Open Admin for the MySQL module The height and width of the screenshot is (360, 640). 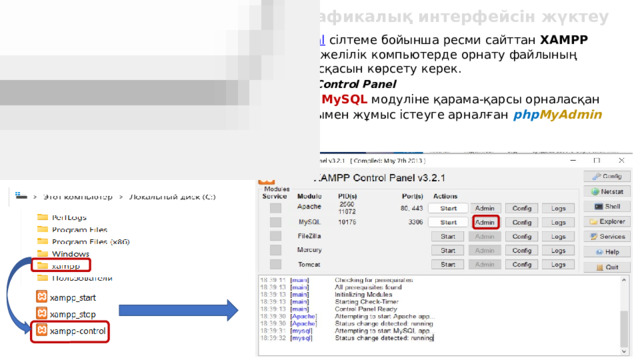(x=486, y=222)
